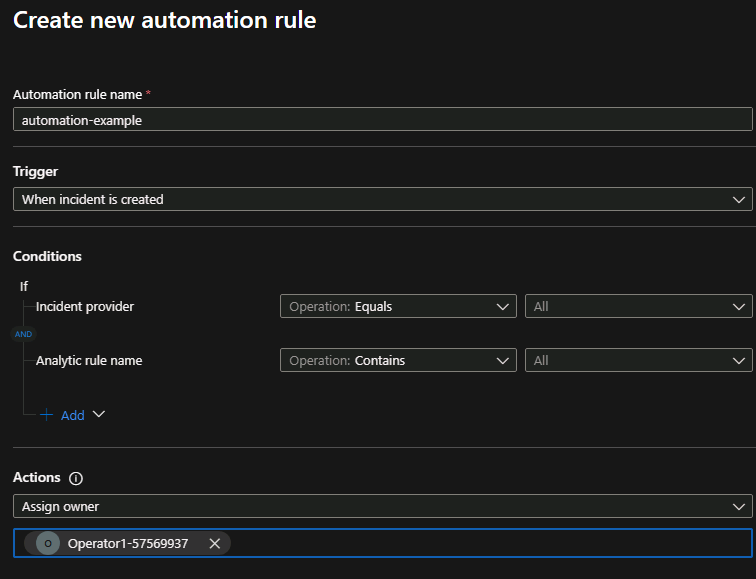Screen dimensions: 756x579
Task: Open Incident provider value All dropdown
Action: [638, 307]
